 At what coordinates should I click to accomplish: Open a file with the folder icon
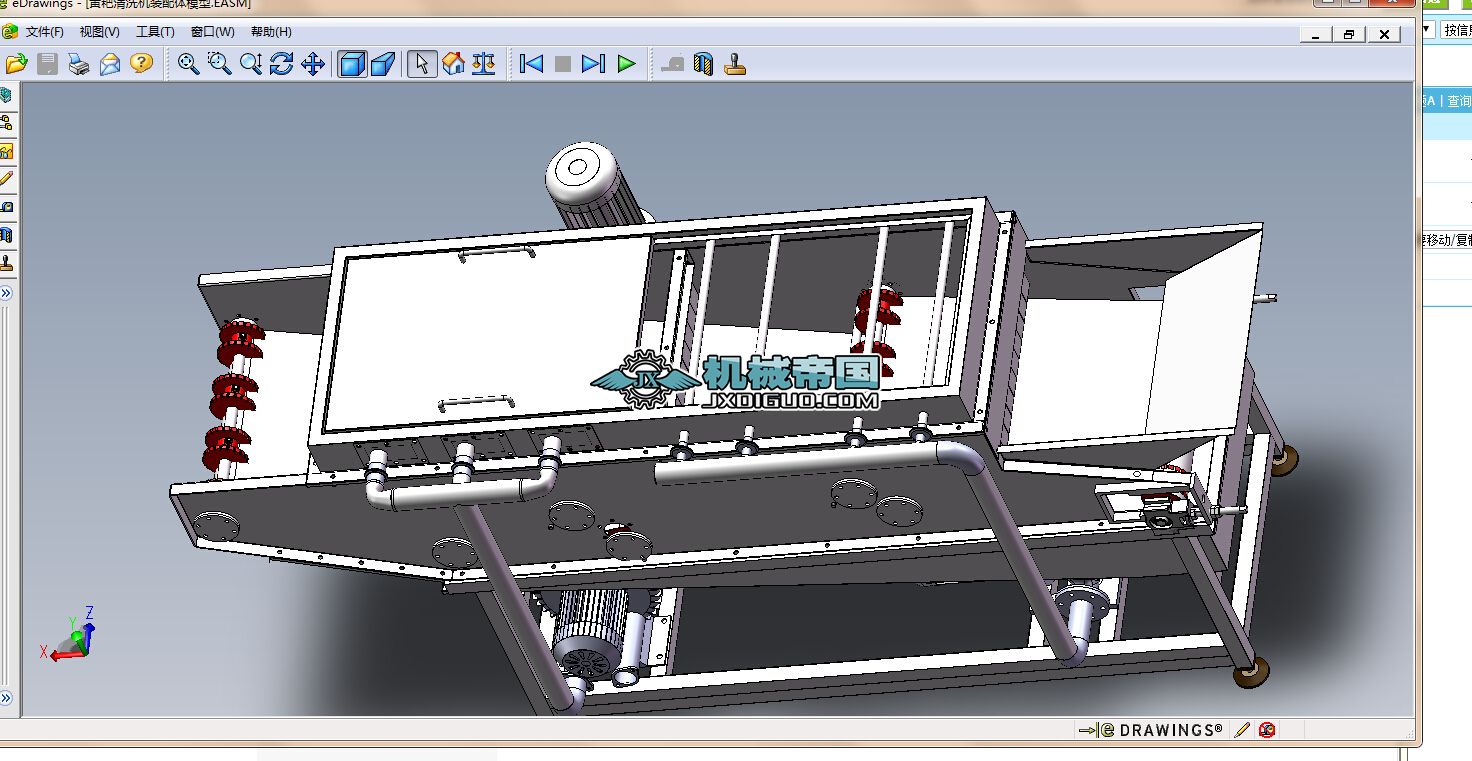coord(17,64)
